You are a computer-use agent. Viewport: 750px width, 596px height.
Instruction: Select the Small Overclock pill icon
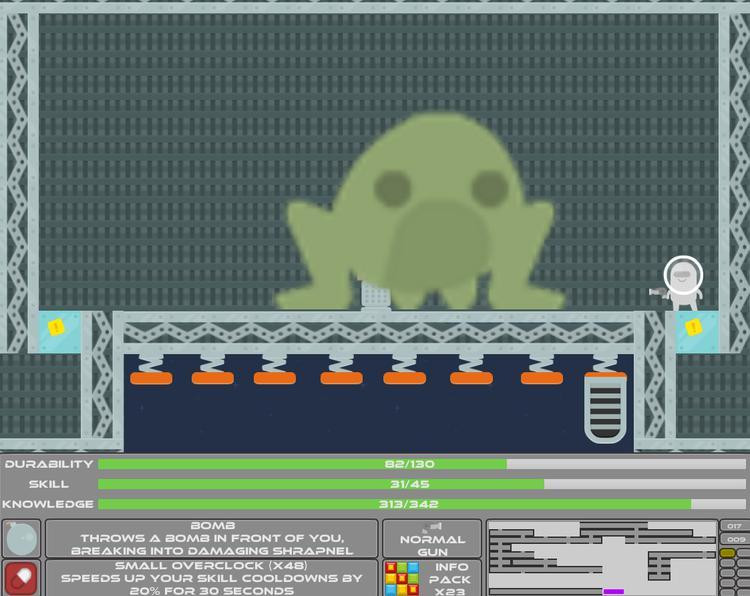click(21, 578)
